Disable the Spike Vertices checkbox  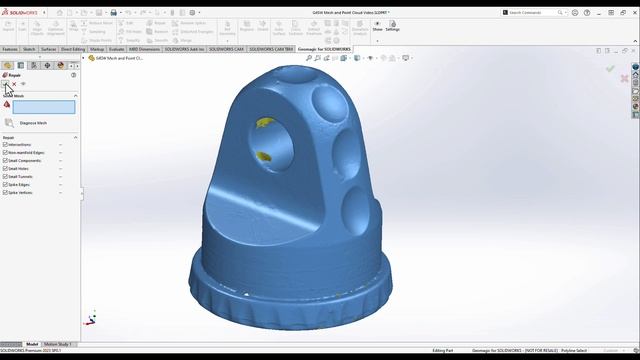pos(5,192)
